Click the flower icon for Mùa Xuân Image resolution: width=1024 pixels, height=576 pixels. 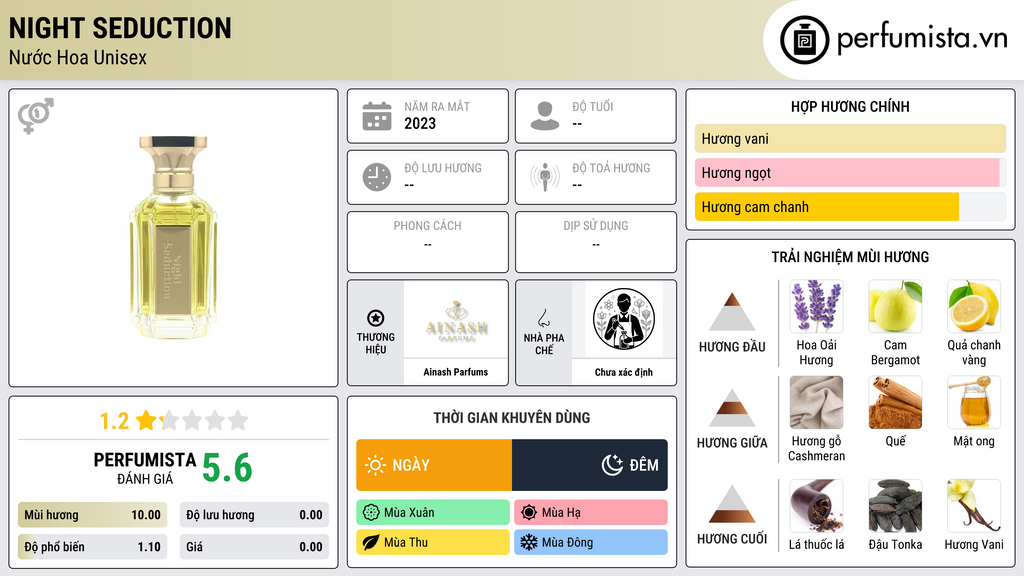tap(371, 513)
